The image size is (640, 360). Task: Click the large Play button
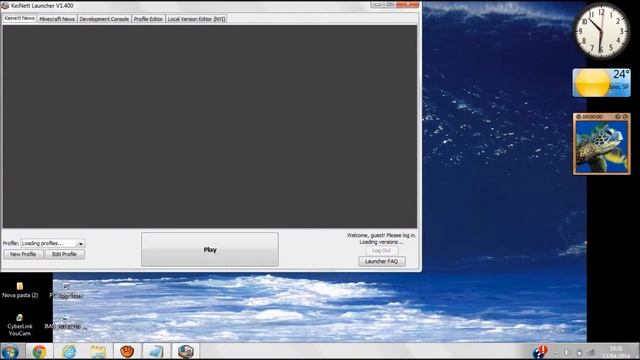pyautogui.click(x=210, y=249)
